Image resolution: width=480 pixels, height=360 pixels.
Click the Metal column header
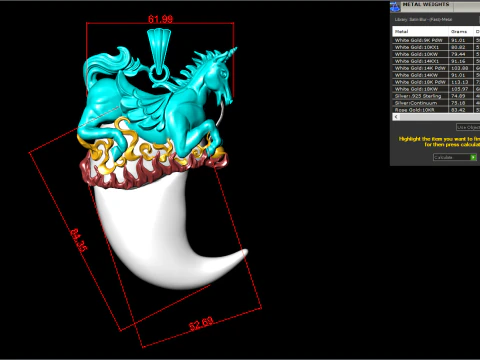[x=420, y=31]
